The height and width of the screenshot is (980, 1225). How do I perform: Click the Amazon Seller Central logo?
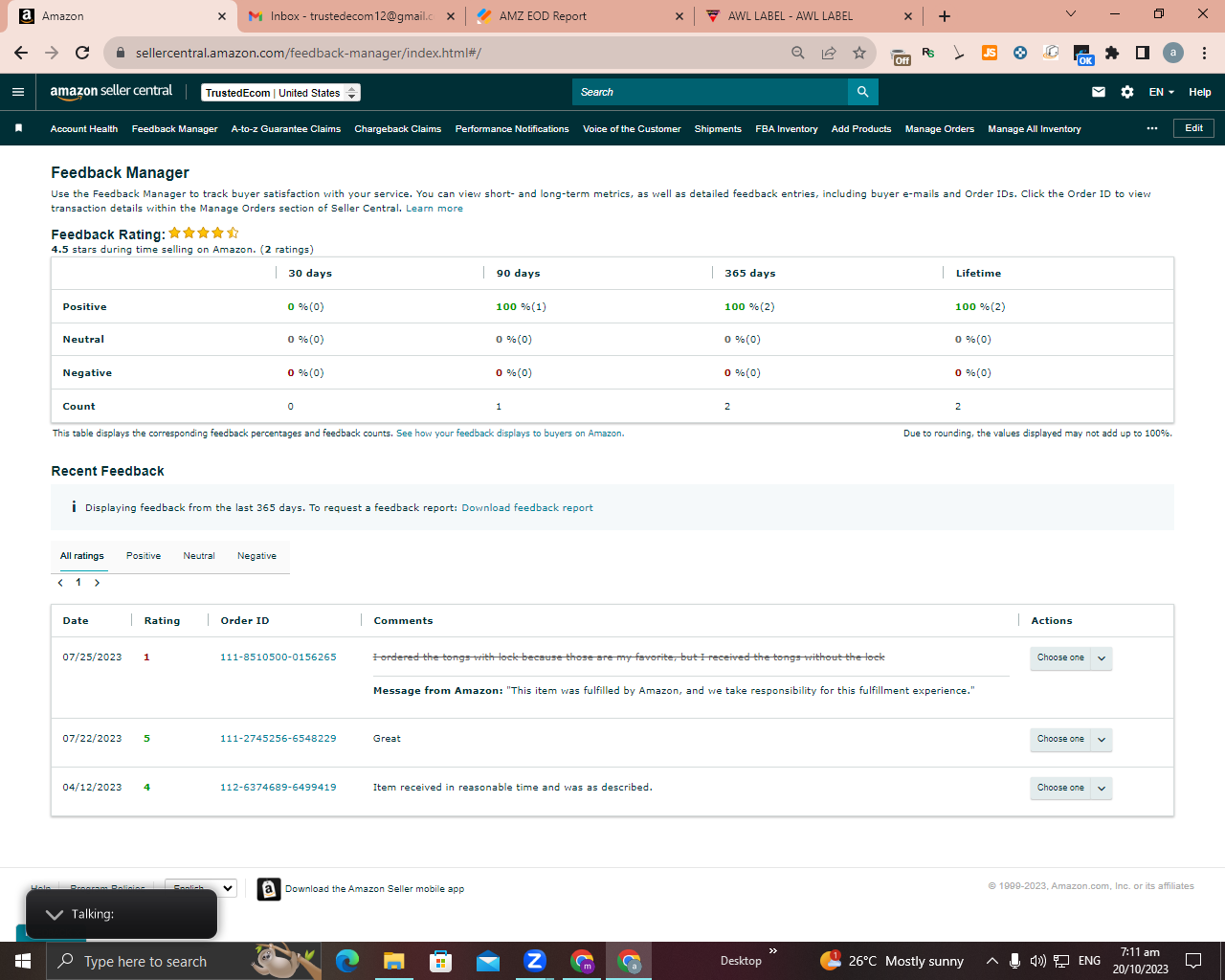111,91
